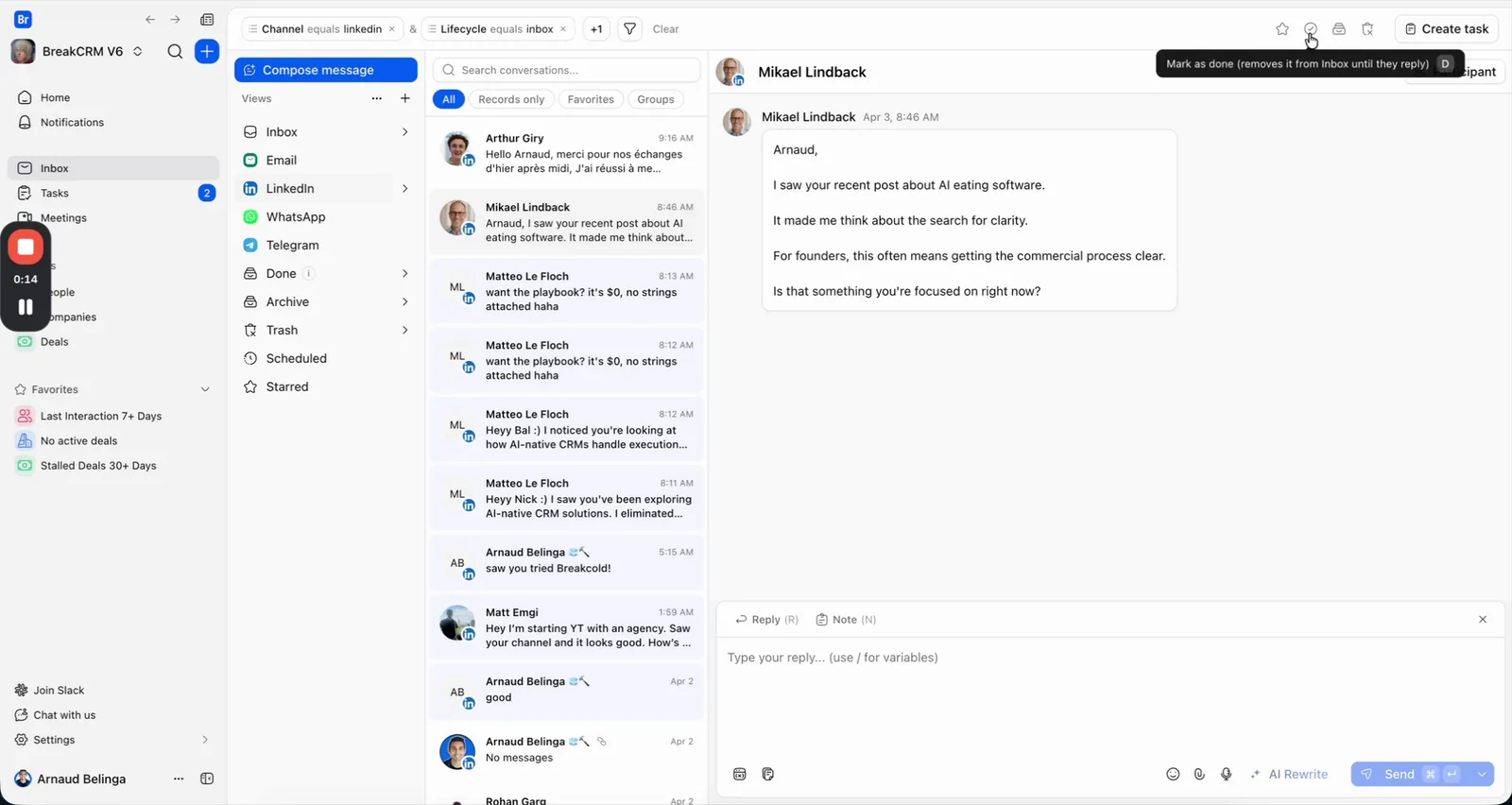
Task: Mark the conversation as done
Action: 1311,29
